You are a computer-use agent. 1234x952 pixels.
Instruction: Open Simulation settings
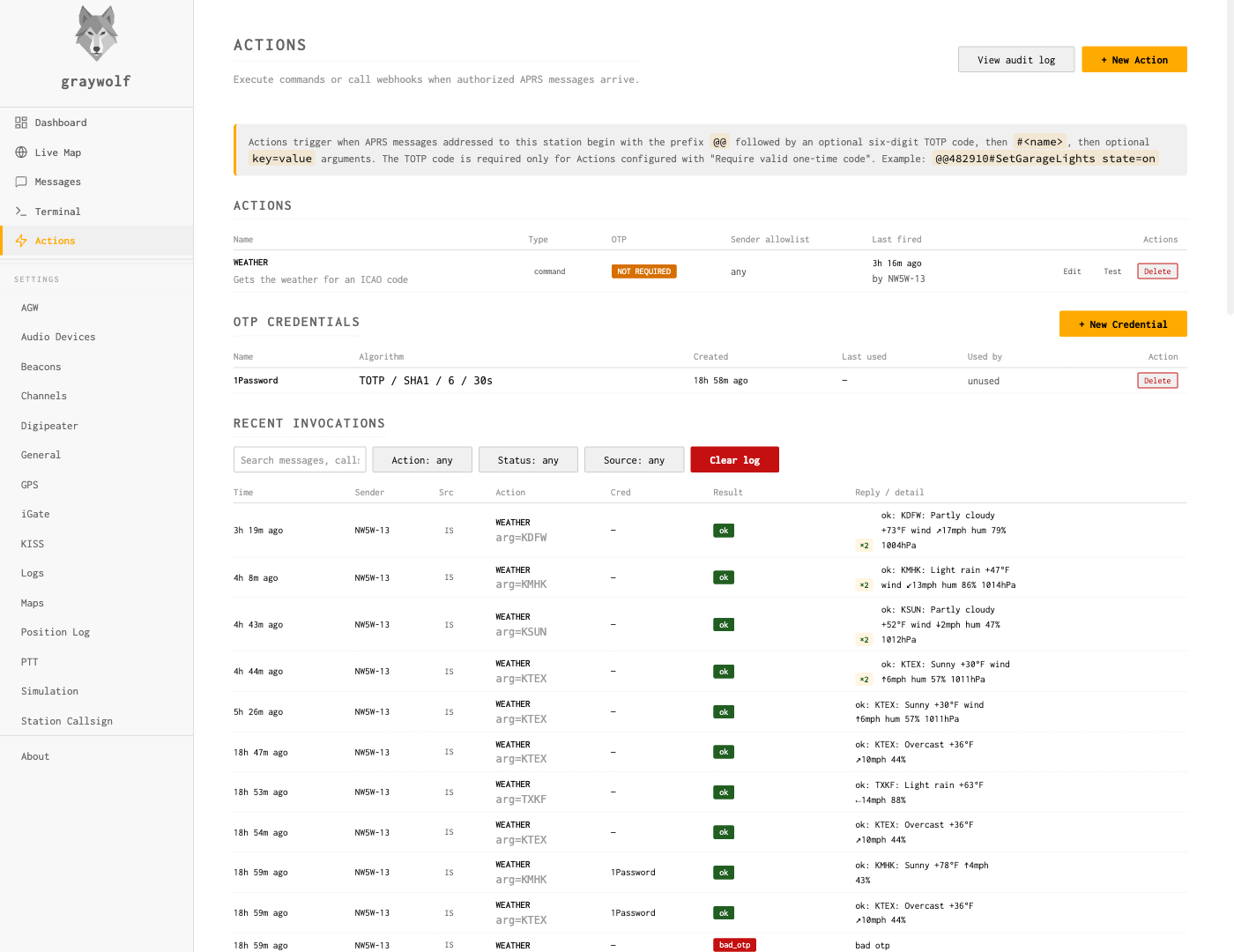96,691
